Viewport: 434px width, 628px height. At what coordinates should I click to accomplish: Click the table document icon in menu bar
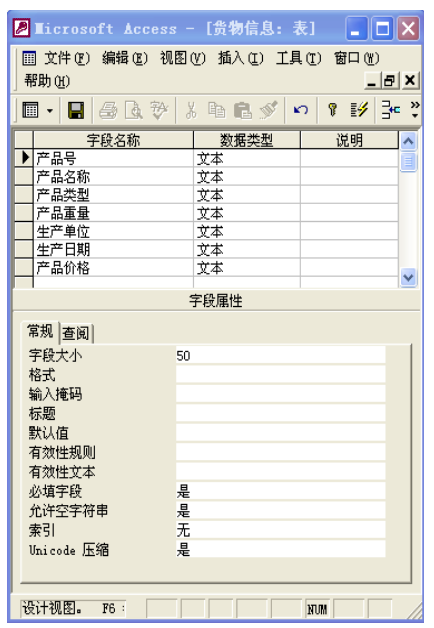pos(29,58)
